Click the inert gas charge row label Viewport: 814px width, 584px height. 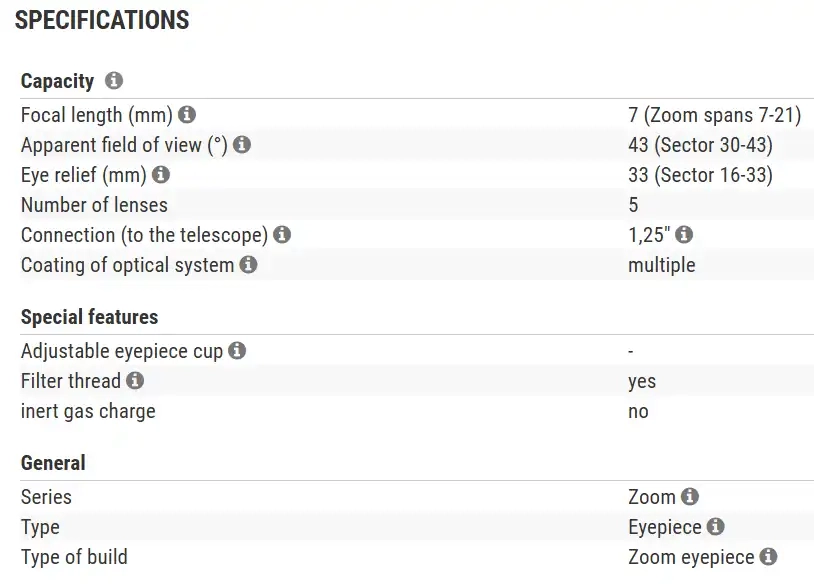click(88, 411)
